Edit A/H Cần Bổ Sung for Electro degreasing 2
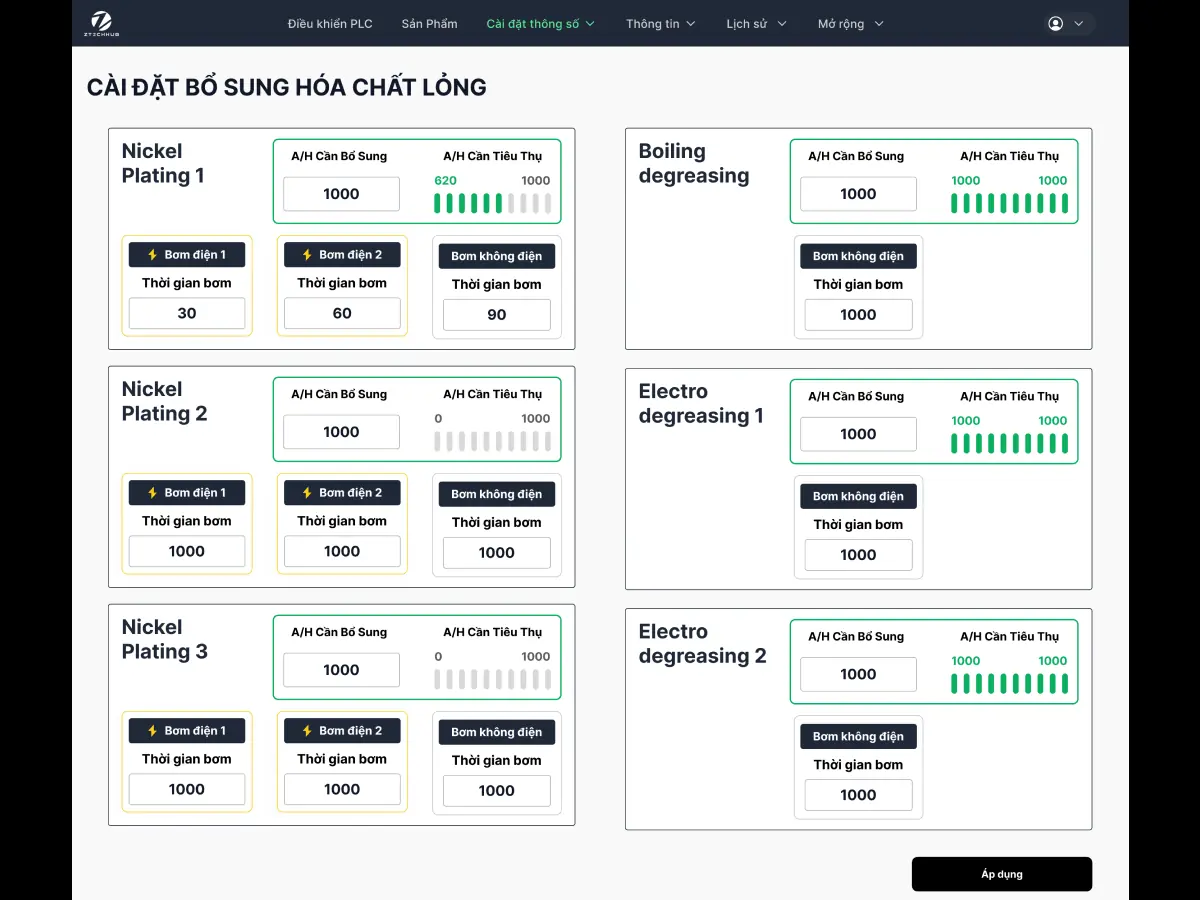The width and height of the screenshot is (1200, 900). (x=858, y=674)
